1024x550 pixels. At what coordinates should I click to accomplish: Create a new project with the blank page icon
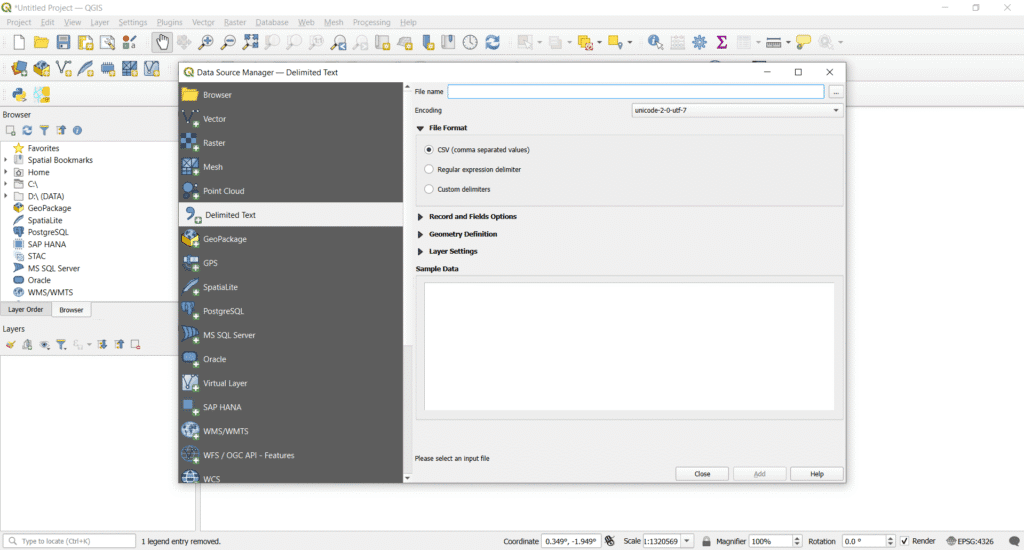click(x=19, y=42)
